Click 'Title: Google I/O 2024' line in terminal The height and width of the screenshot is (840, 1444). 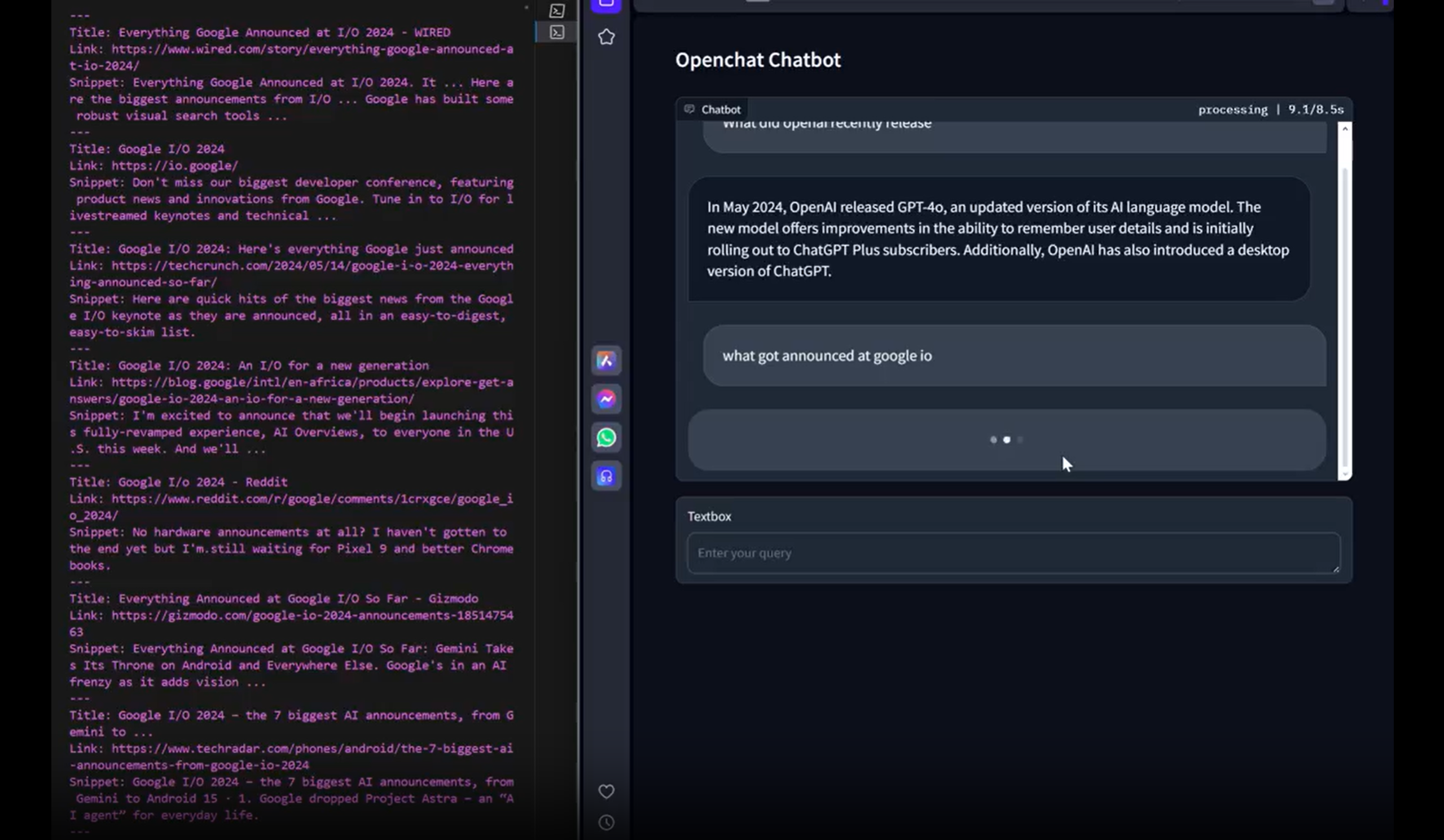(147, 149)
